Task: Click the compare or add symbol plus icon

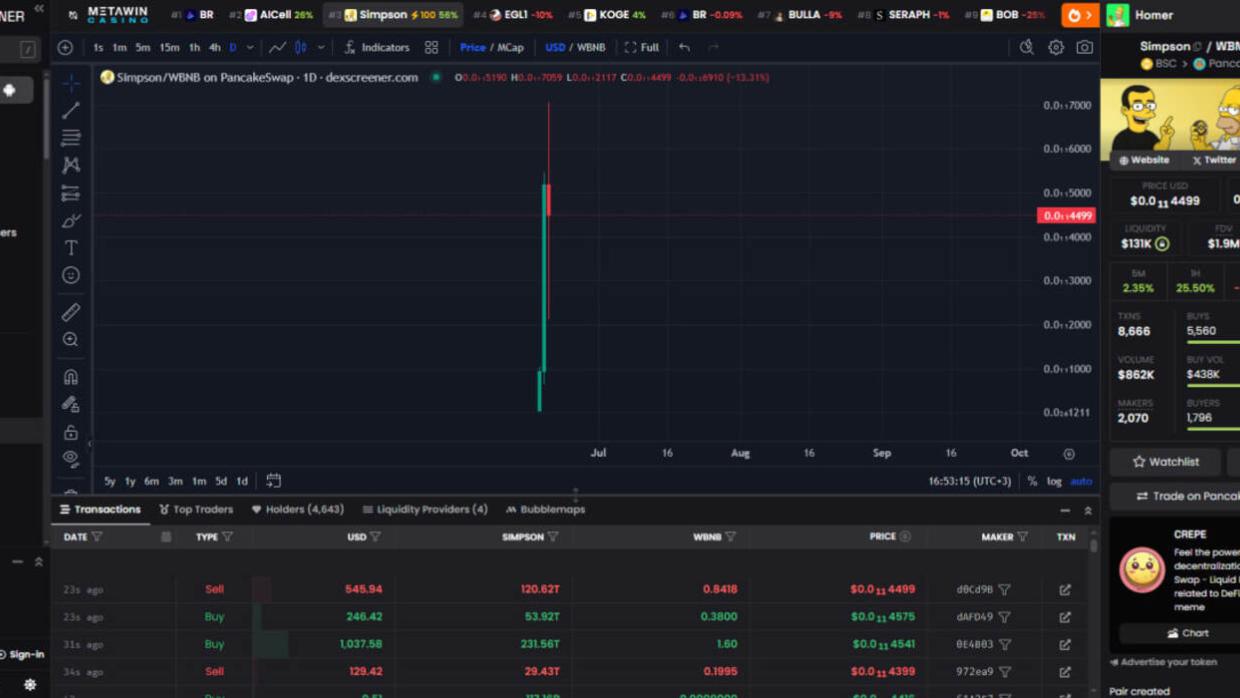Action: click(65, 47)
